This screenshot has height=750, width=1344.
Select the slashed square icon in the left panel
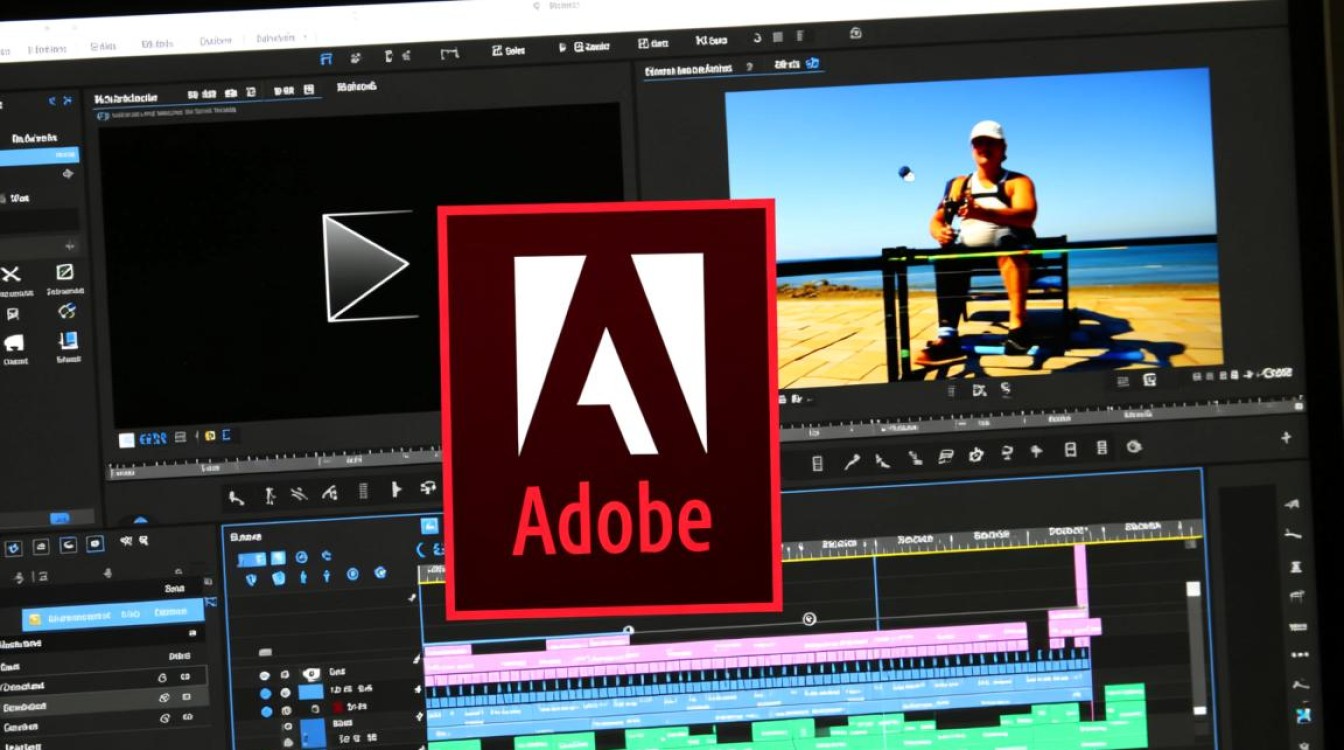pyautogui.click(x=65, y=272)
